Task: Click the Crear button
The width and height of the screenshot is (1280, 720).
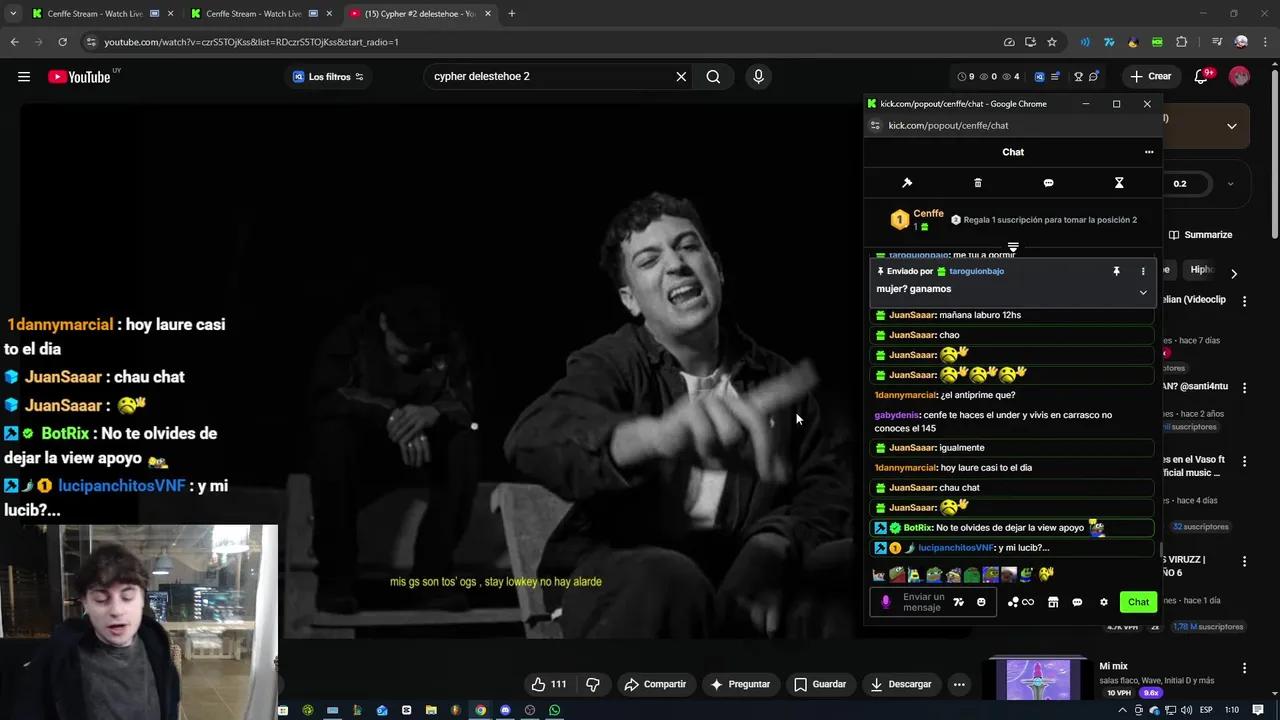Action: 1150,77
